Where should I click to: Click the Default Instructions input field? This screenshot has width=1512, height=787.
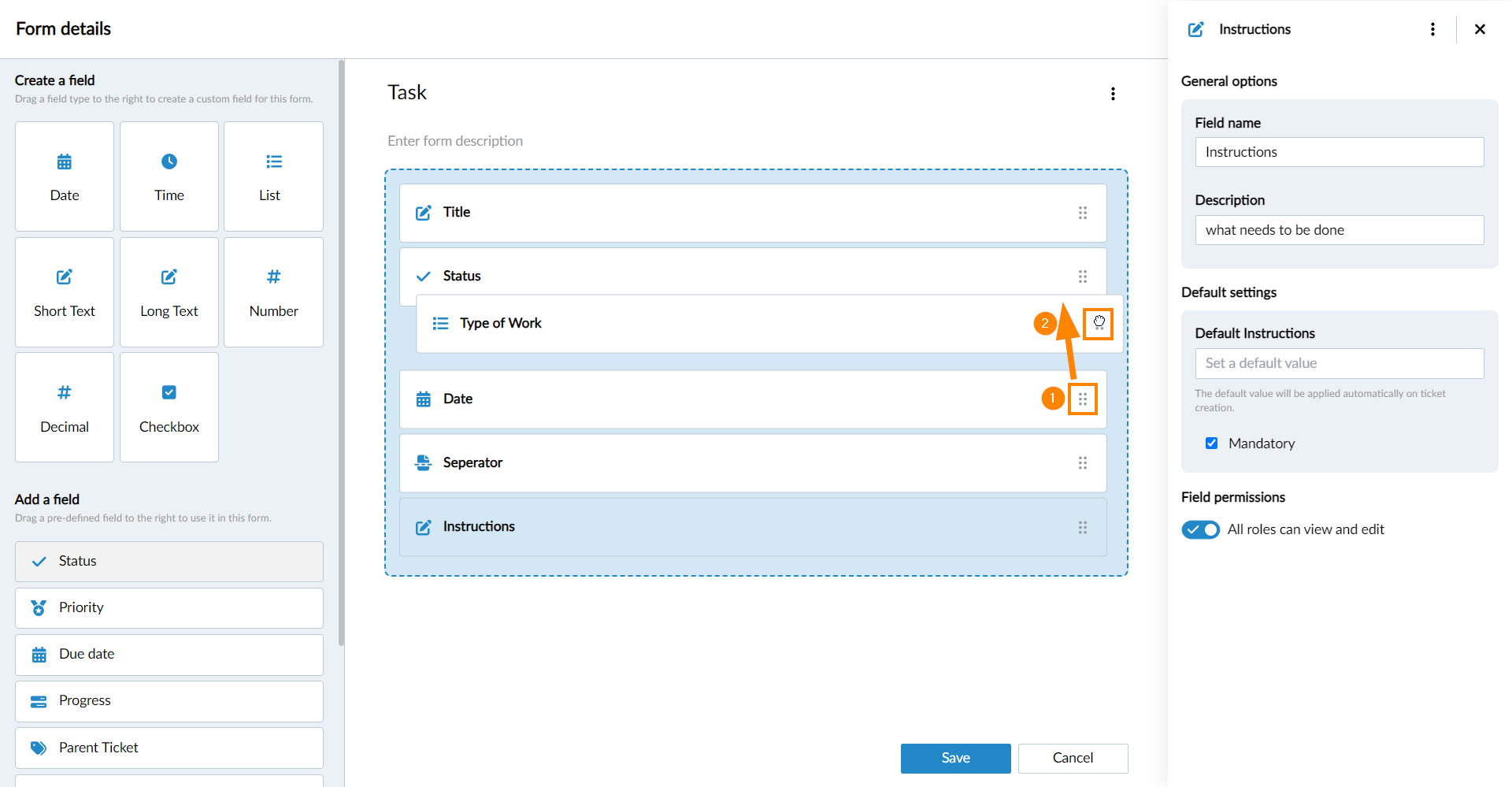point(1339,363)
